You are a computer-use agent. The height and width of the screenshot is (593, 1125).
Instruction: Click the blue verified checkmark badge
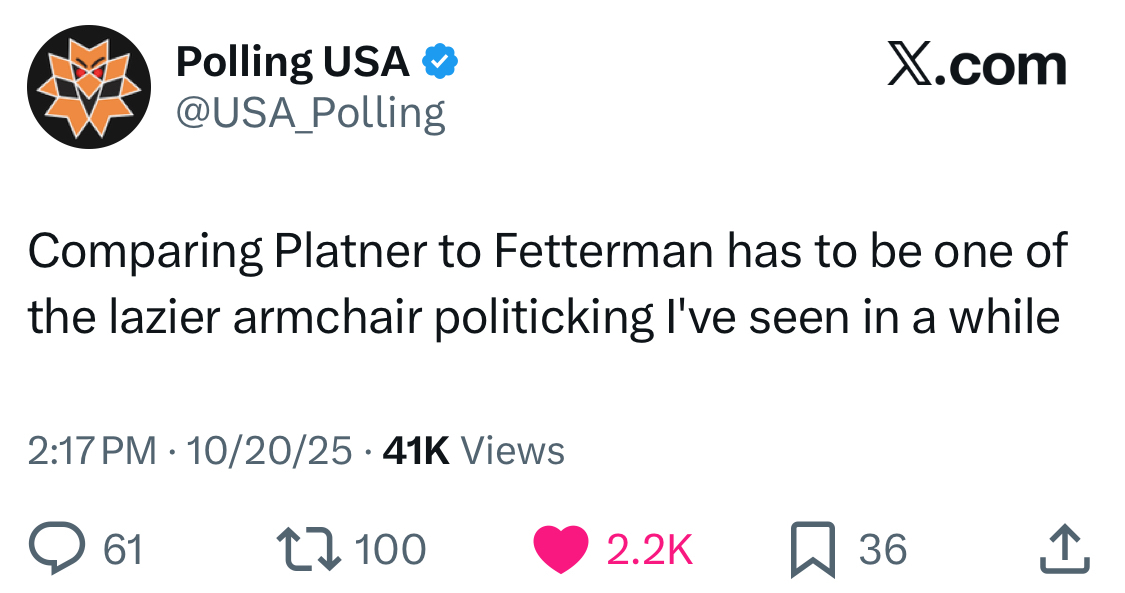point(438,62)
